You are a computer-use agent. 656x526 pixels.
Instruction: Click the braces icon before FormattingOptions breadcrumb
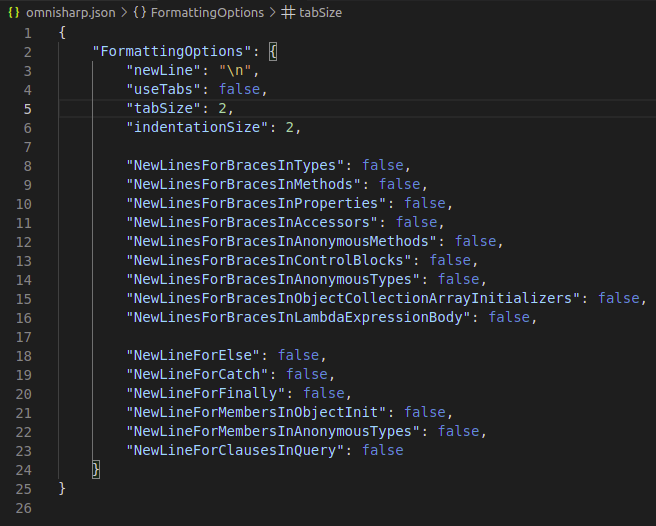click(x=140, y=13)
